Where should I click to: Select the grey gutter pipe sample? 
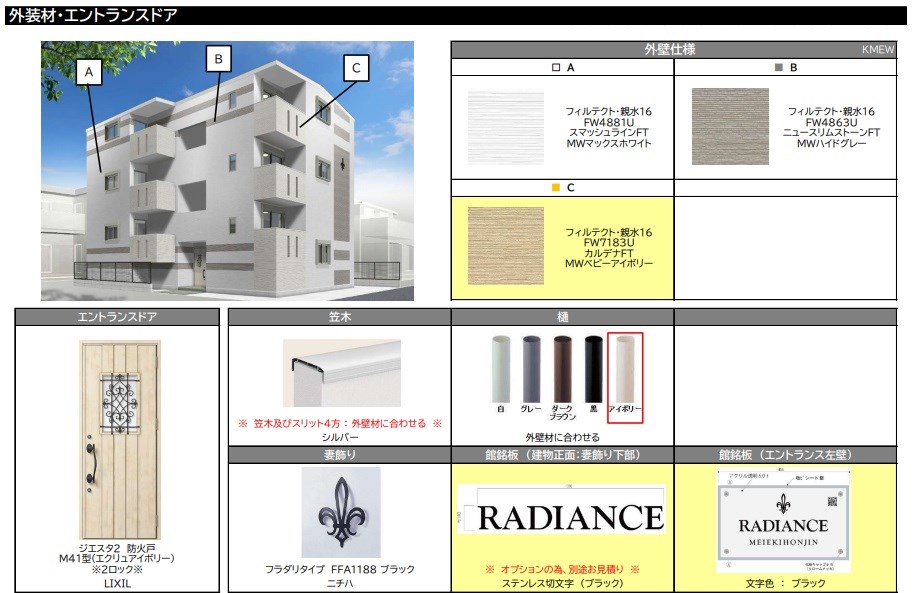[530, 370]
